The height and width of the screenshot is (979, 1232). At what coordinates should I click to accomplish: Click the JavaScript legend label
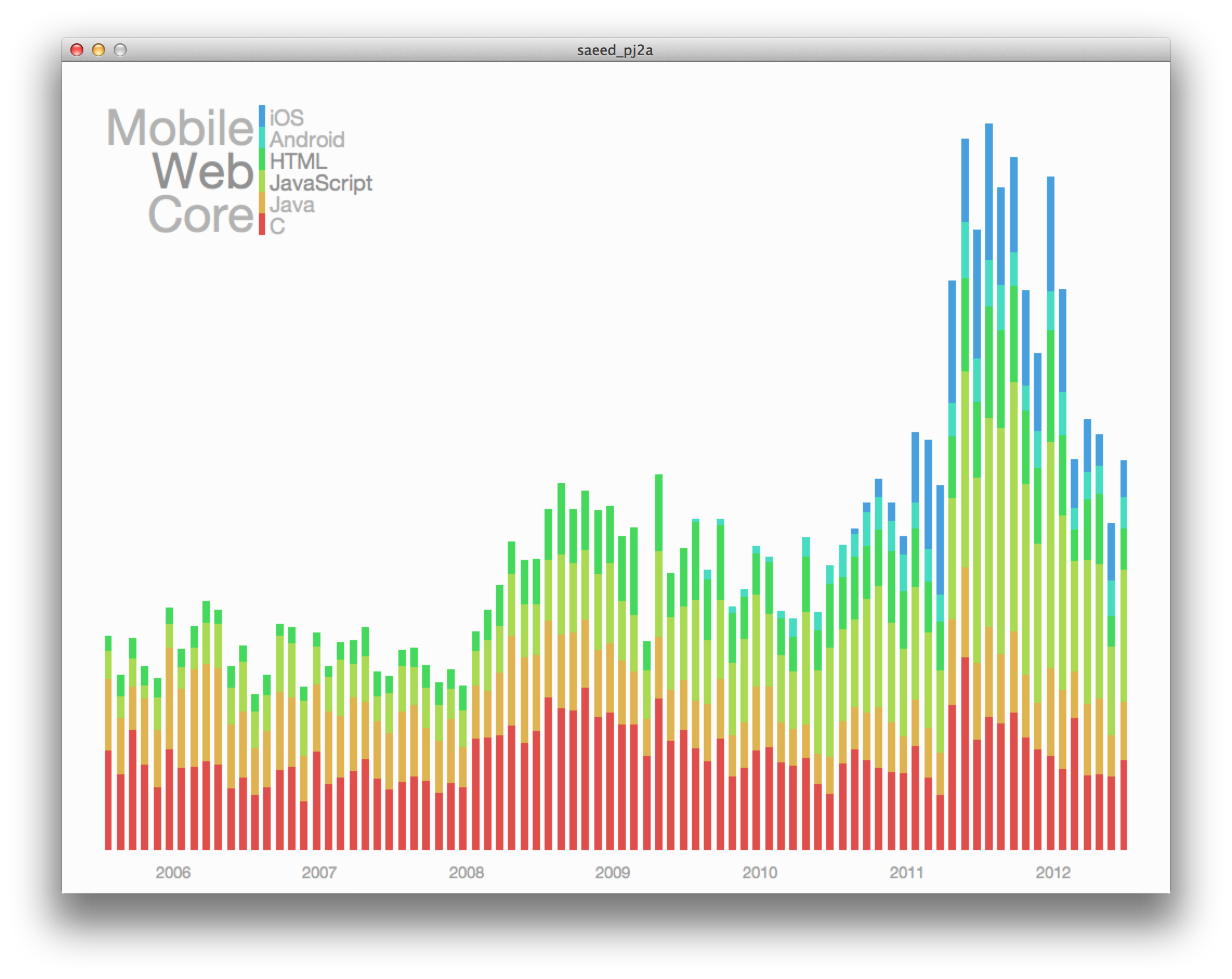click(320, 183)
